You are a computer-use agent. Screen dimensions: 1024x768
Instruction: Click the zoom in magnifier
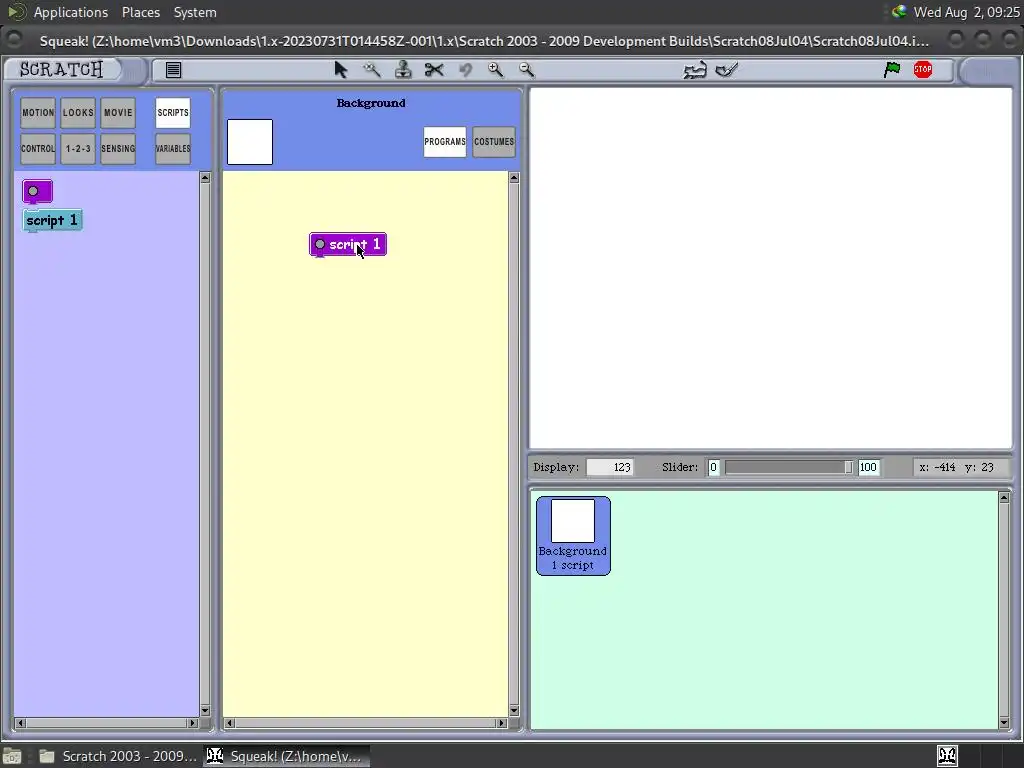(x=496, y=70)
